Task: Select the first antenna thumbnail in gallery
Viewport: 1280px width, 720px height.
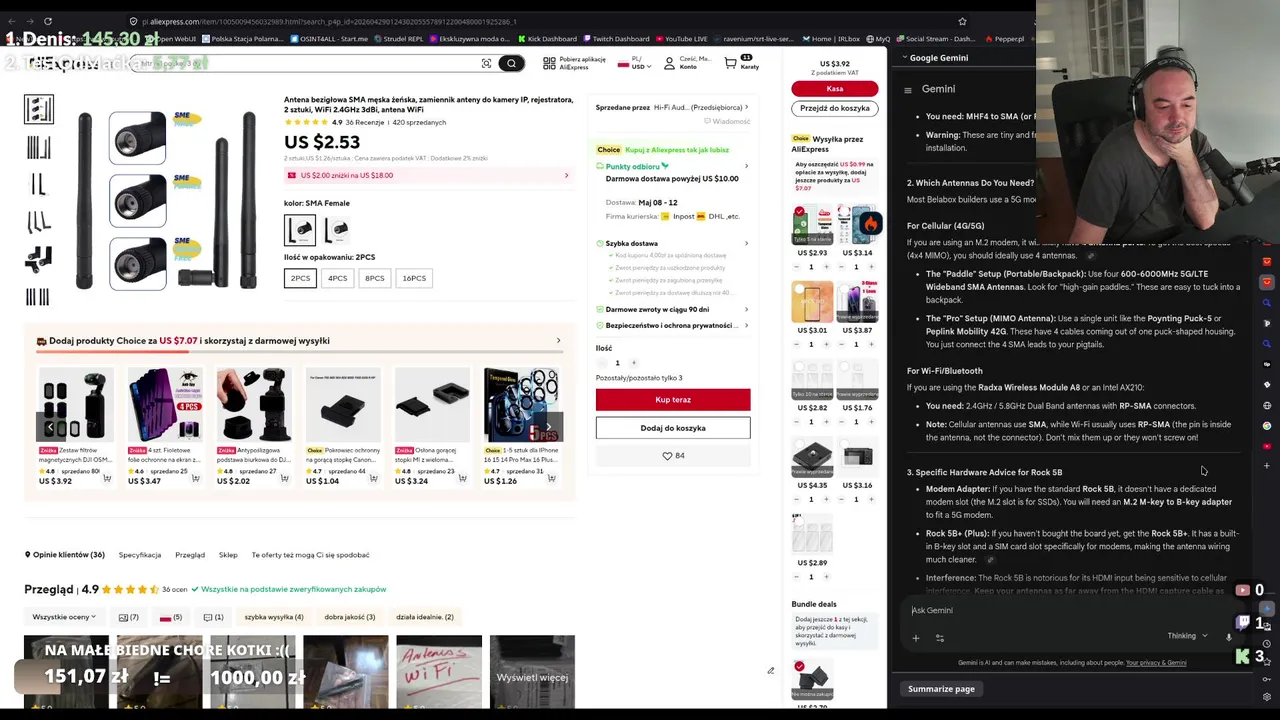Action: click(x=39, y=109)
